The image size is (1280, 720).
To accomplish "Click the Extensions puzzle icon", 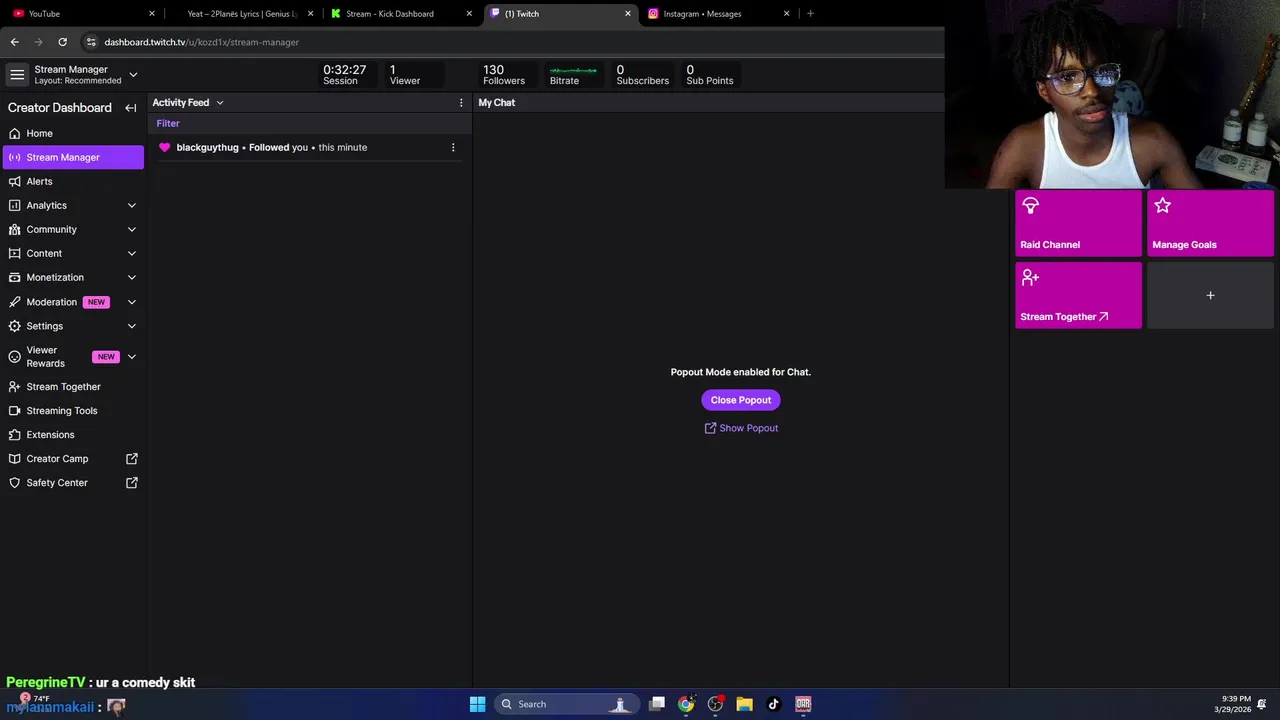I will click(x=14, y=434).
